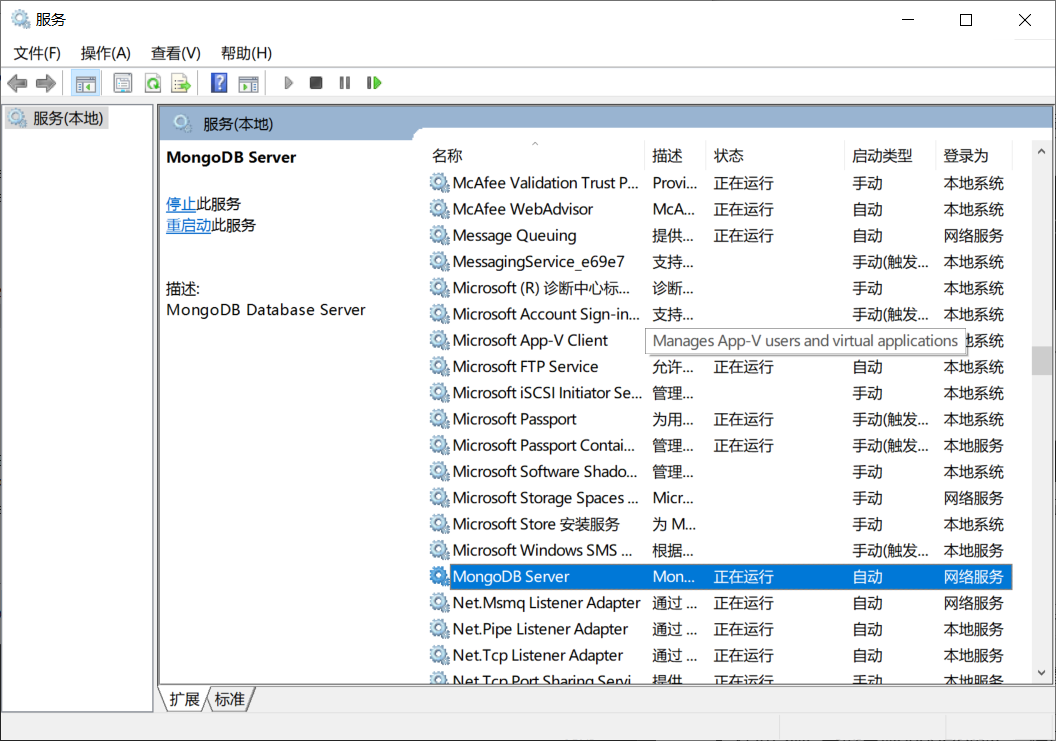Select 服务(本地) in the left tree
The image size is (1056, 741).
67,118
